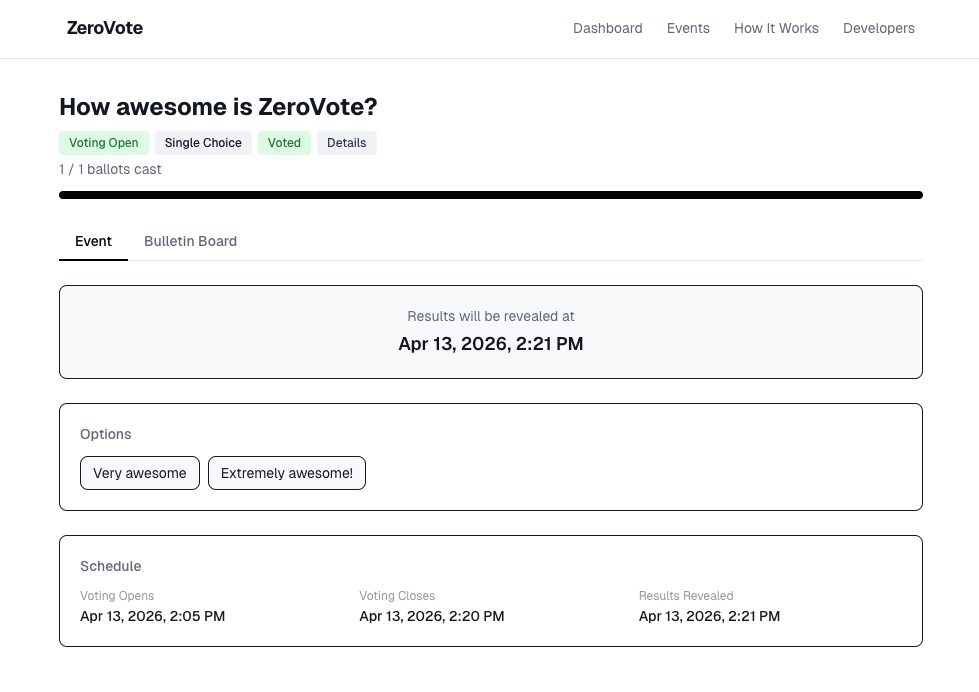Click the Voting Closes timestamp
Viewport: 979px width, 692px height.
(x=431, y=616)
